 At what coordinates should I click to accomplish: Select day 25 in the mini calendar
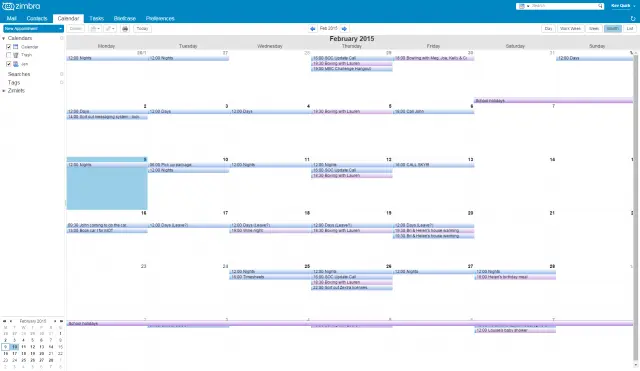pyautogui.click(x=24, y=360)
